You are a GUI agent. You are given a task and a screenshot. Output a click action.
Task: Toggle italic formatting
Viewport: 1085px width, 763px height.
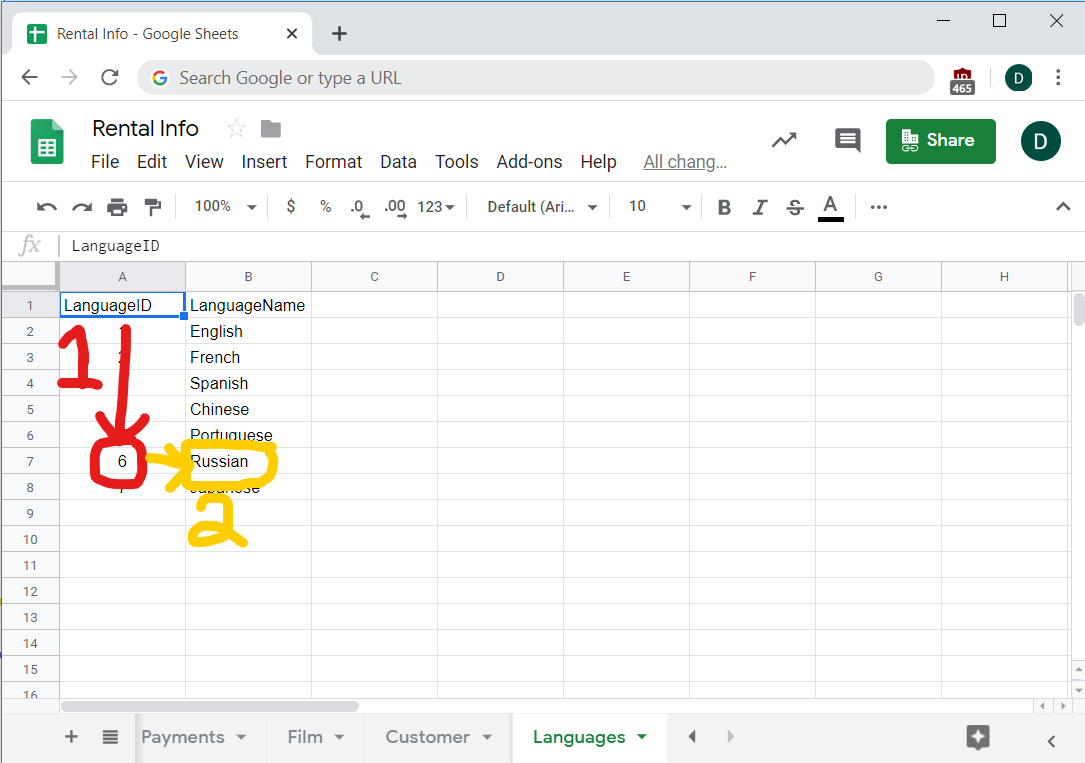pos(759,207)
